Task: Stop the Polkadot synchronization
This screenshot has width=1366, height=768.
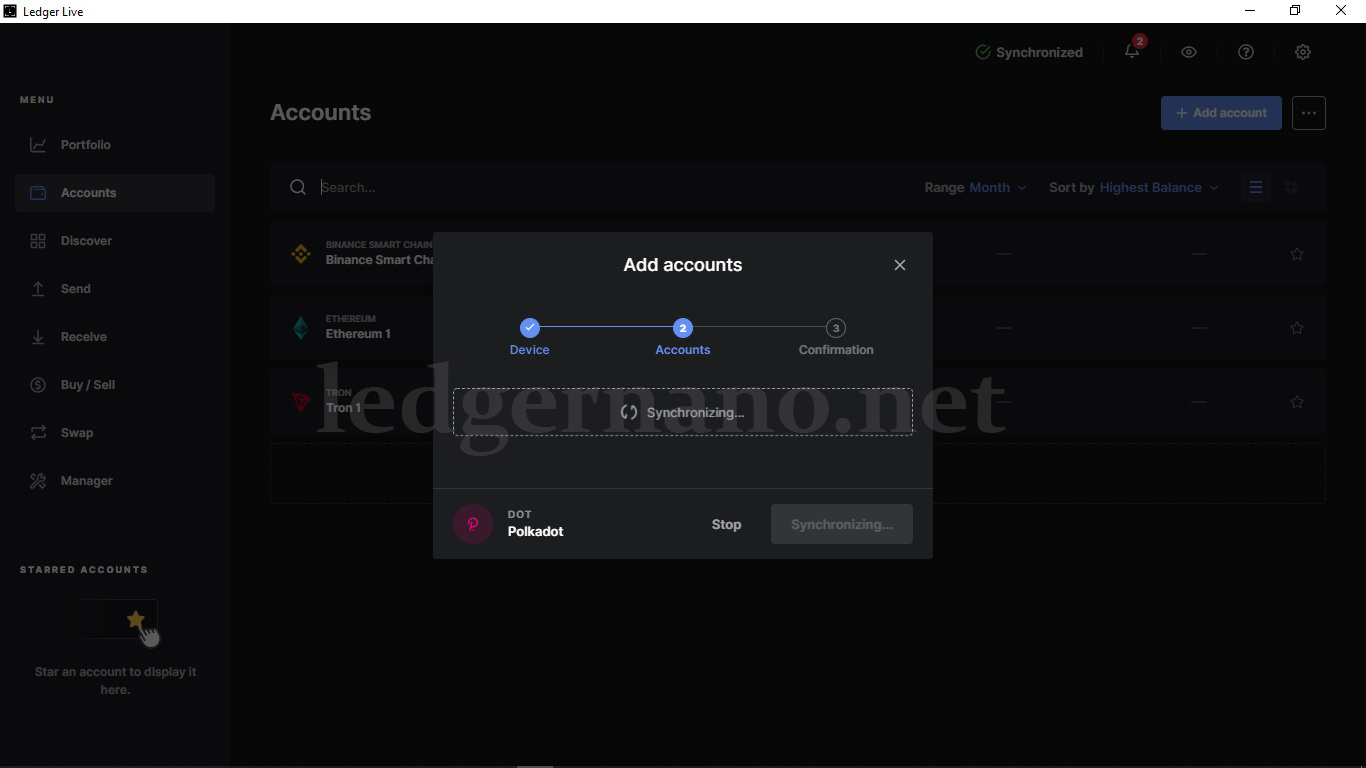Action: 726,524
